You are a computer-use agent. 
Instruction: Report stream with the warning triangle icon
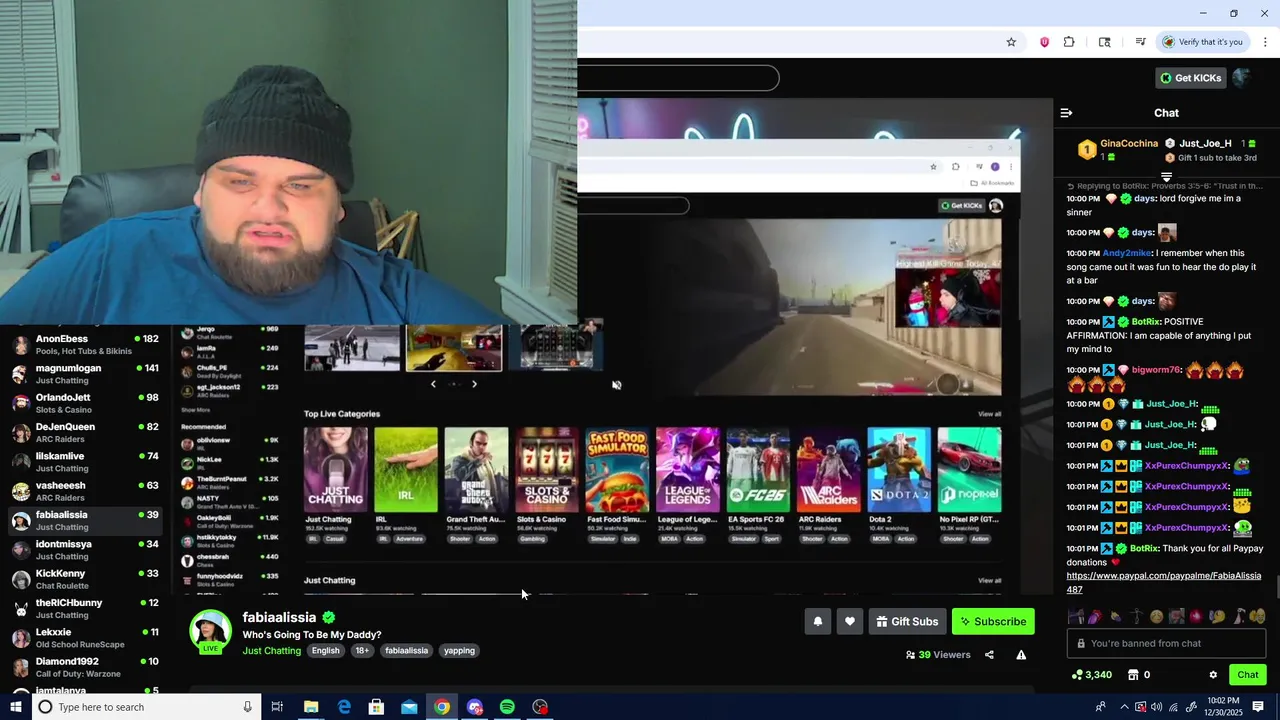(x=1021, y=655)
